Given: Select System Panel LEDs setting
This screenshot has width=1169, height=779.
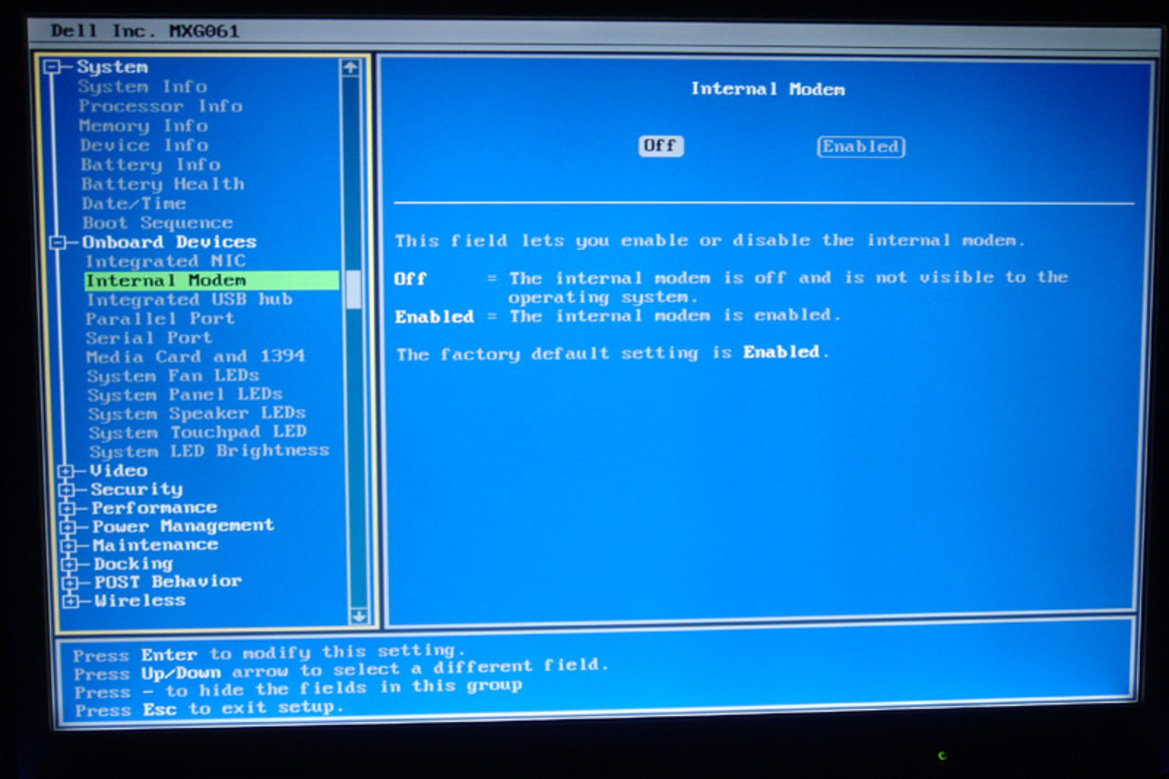Looking at the screenshot, I should (185, 394).
